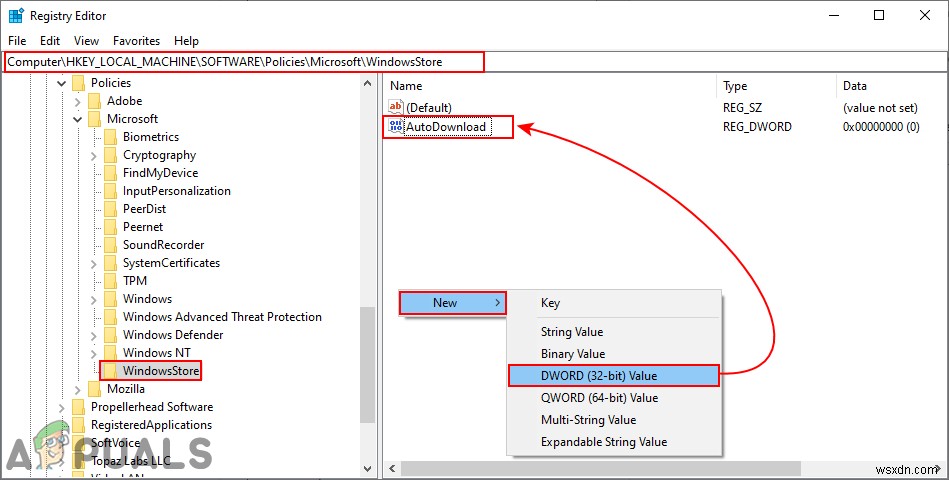Maximize the Registry Editor window
This screenshot has width=949, height=480.
coord(879,16)
